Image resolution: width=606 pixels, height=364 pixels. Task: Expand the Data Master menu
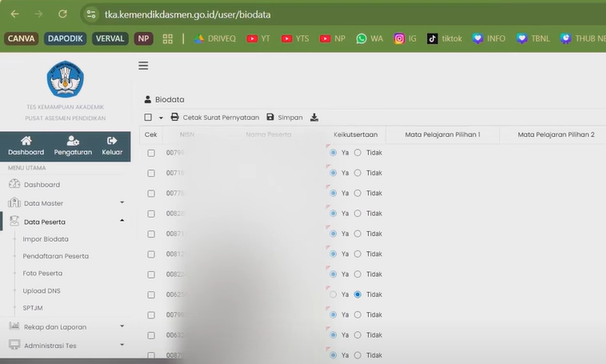[65, 203]
